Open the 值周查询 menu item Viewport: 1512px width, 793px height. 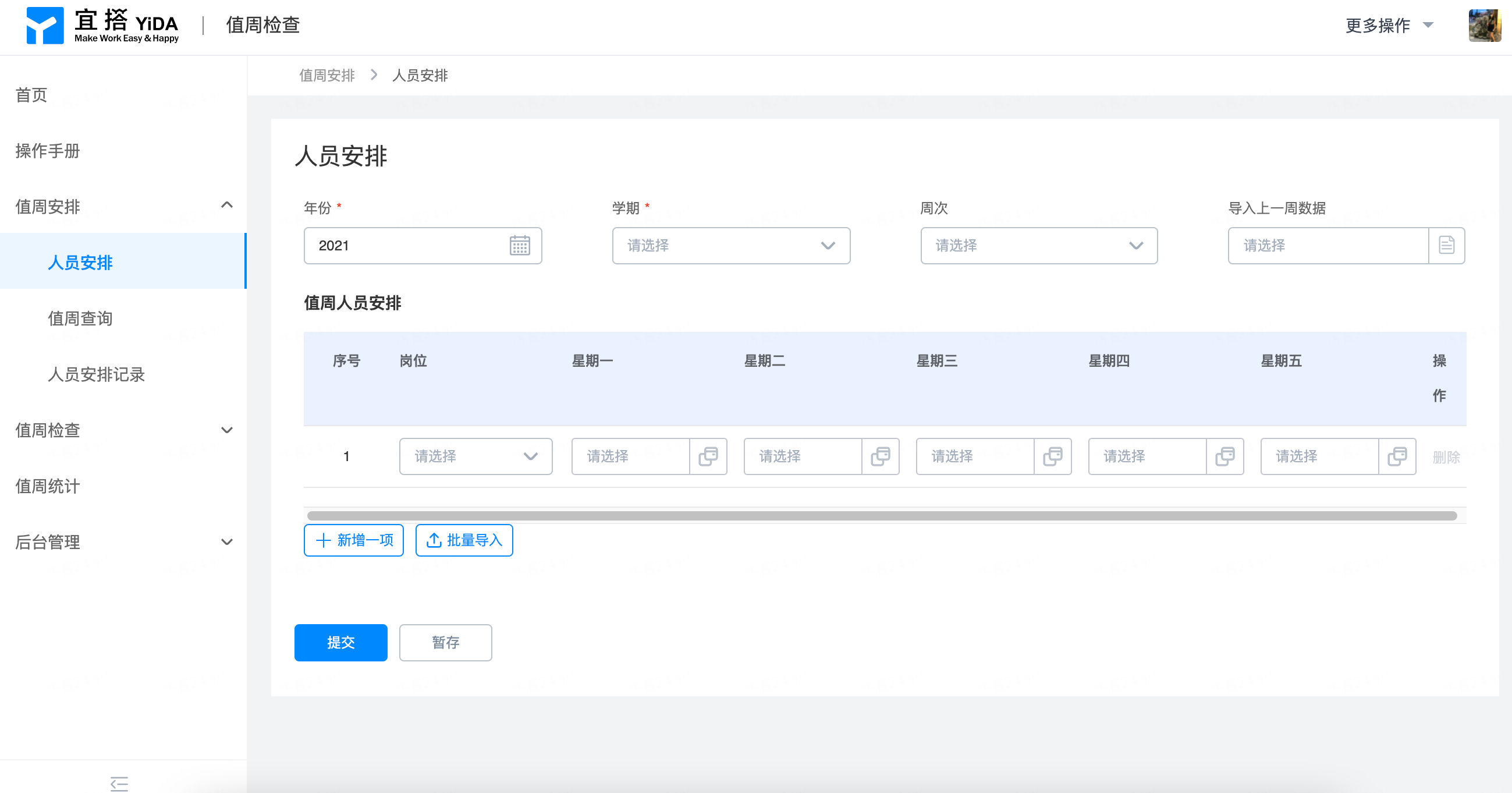pos(80,318)
